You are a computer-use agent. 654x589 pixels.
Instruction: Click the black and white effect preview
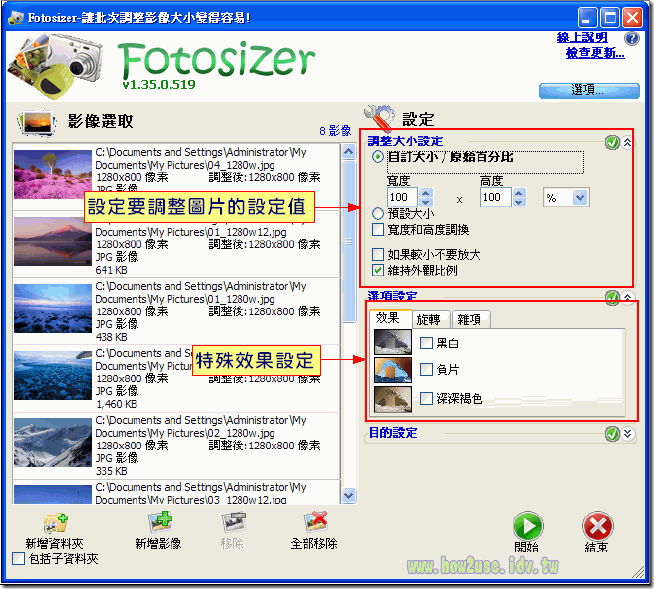coord(392,342)
